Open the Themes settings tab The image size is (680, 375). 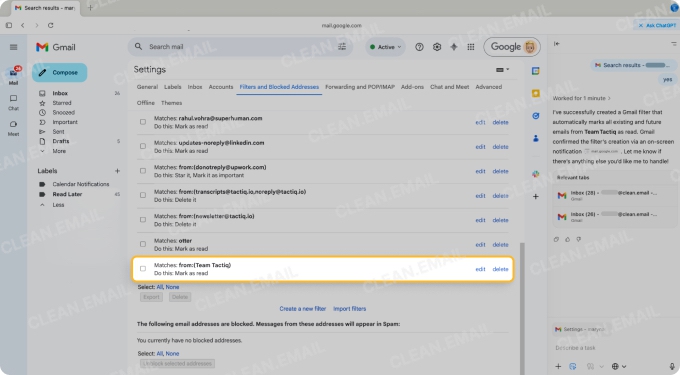click(171, 103)
